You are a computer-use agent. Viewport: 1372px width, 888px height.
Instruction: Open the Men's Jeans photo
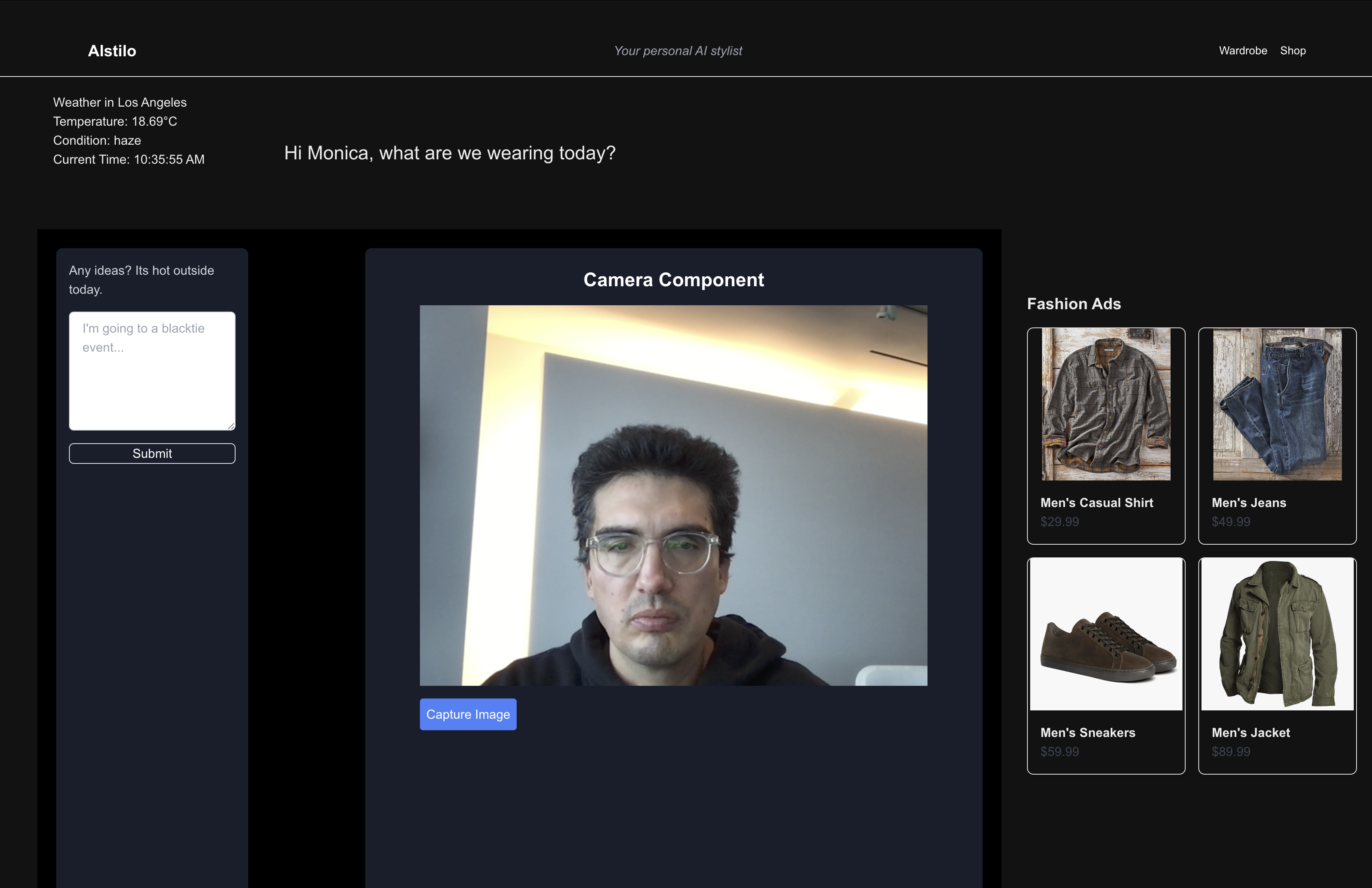(x=1277, y=404)
